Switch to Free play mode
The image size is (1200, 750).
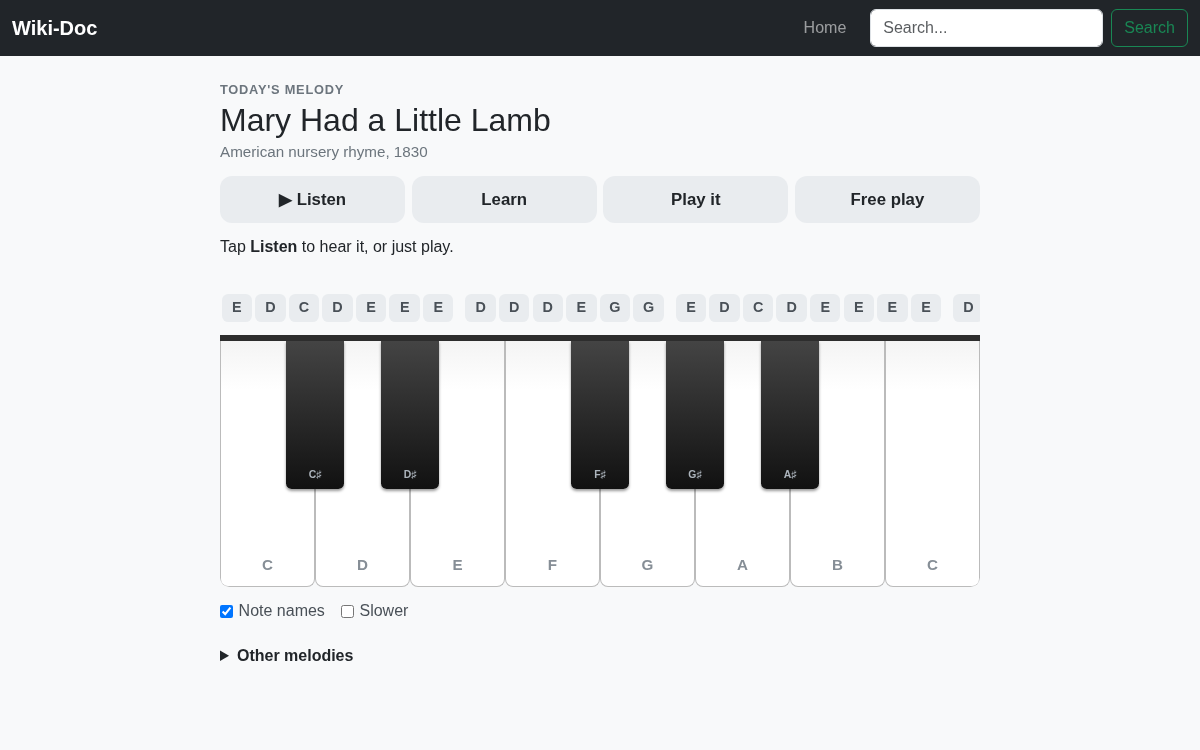887,199
